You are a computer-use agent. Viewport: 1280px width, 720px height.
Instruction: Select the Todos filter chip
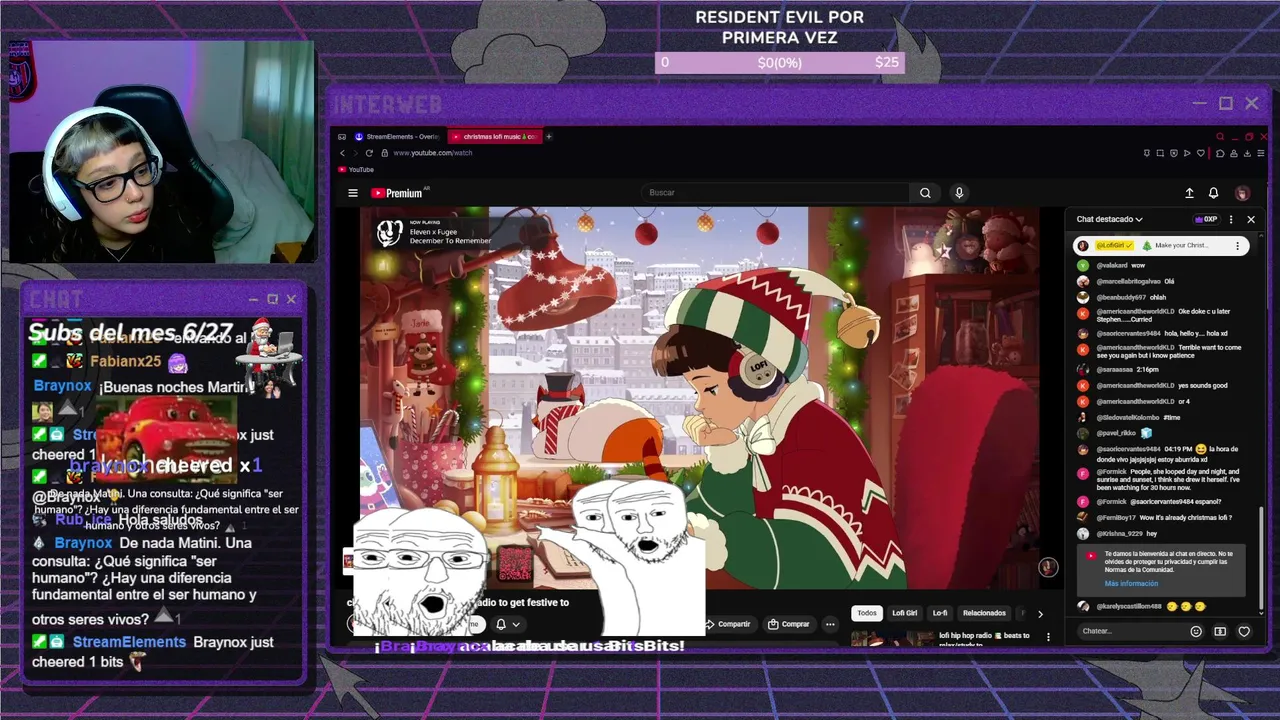click(867, 613)
